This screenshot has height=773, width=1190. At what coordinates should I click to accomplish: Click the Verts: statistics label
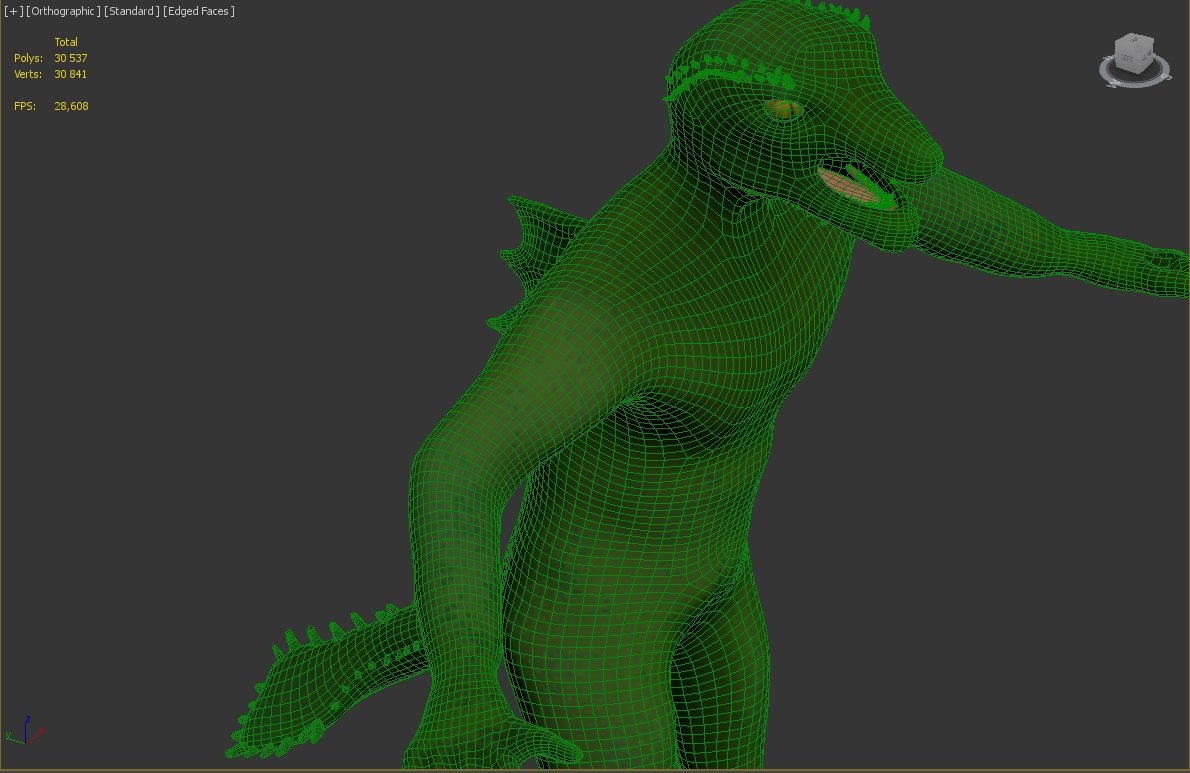(x=28, y=74)
